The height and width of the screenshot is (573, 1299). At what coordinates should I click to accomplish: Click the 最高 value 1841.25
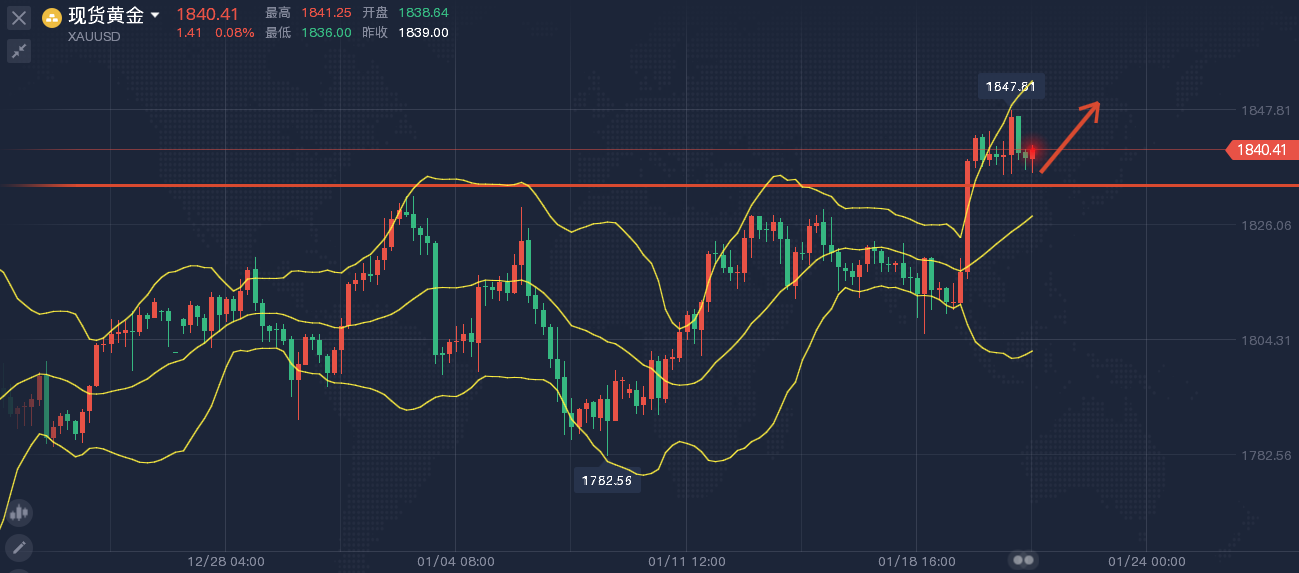[326, 13]
